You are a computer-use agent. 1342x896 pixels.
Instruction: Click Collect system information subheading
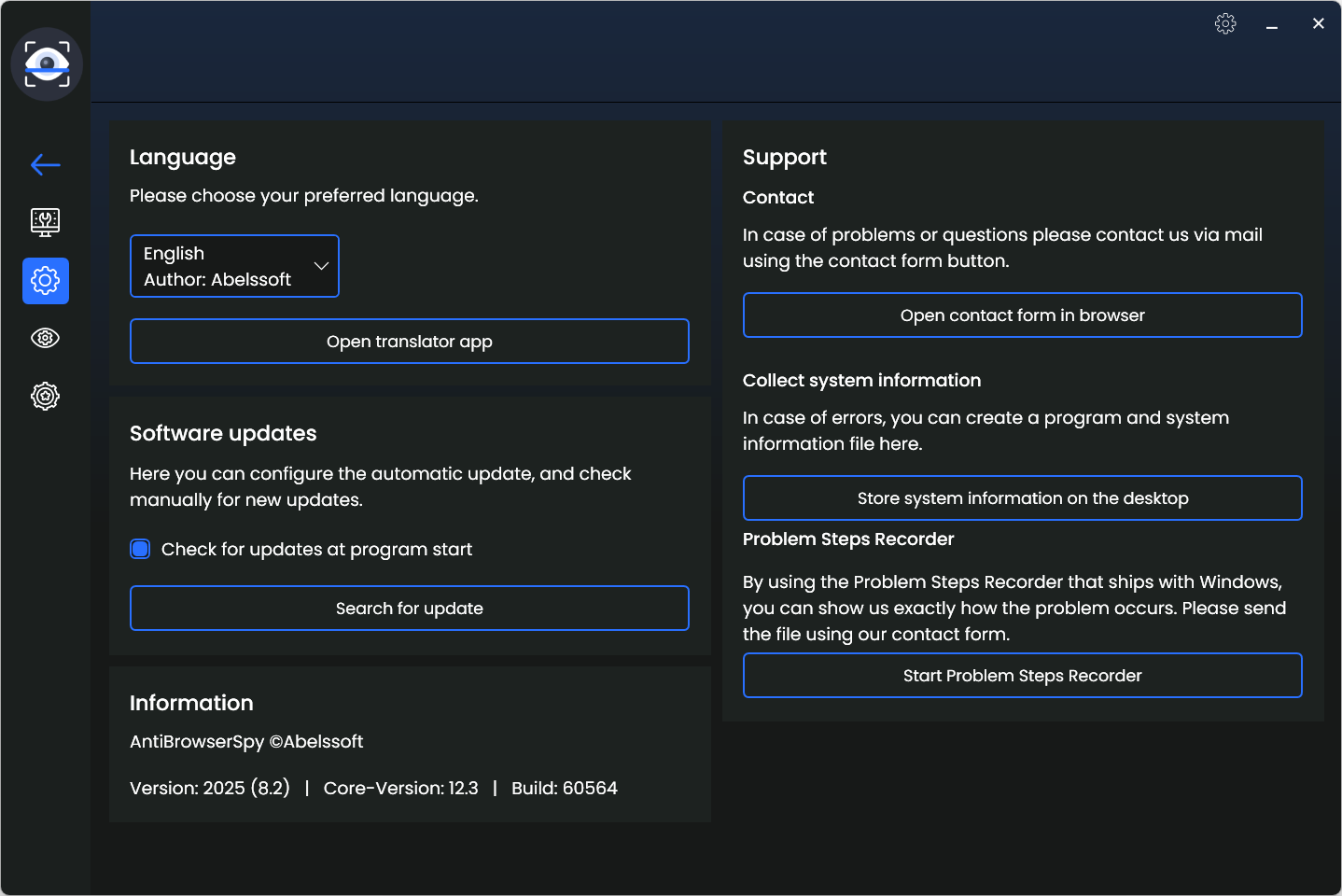coord(861,381)
